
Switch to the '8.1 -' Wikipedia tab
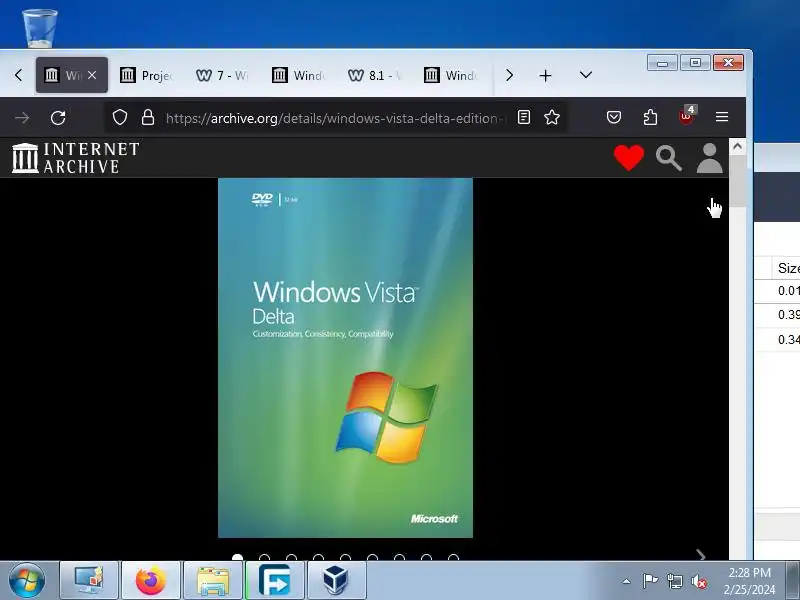375,76
